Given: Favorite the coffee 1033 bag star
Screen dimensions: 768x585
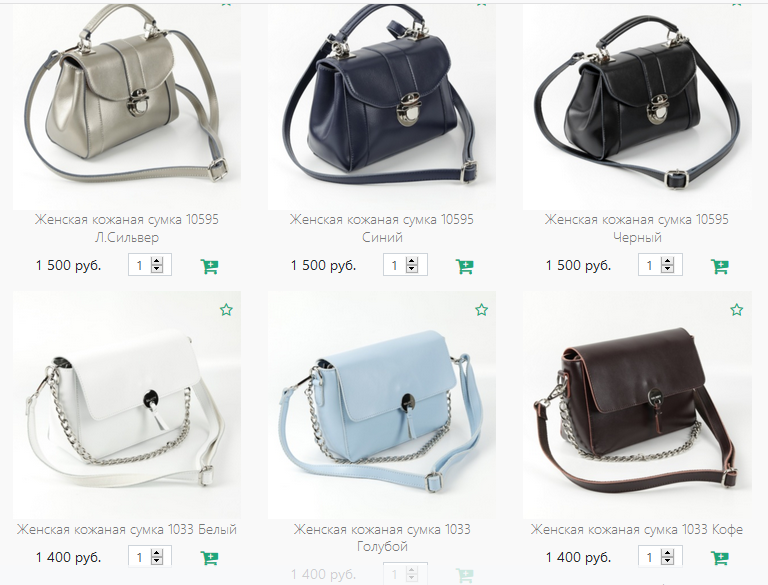Looking at the screenshot, I should click(737, 310).
